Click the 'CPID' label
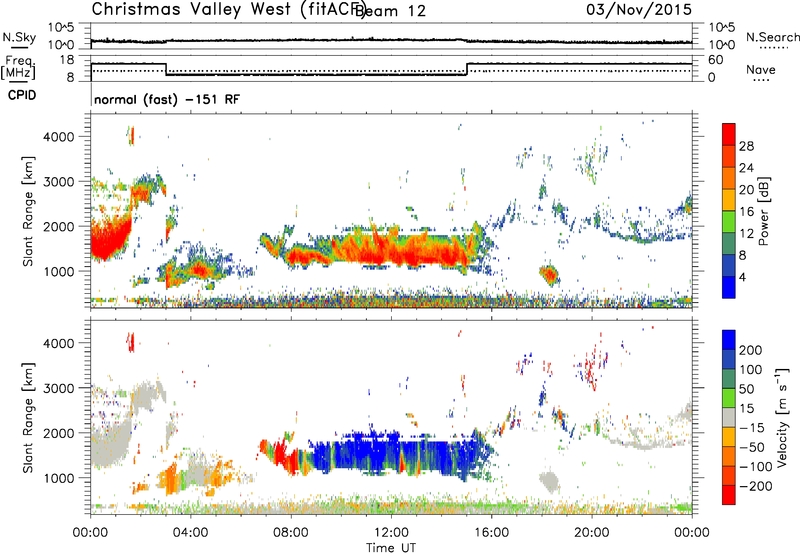The height and width of the screenshot is (554, 800). pyautogui.click(x=22, y=95)
